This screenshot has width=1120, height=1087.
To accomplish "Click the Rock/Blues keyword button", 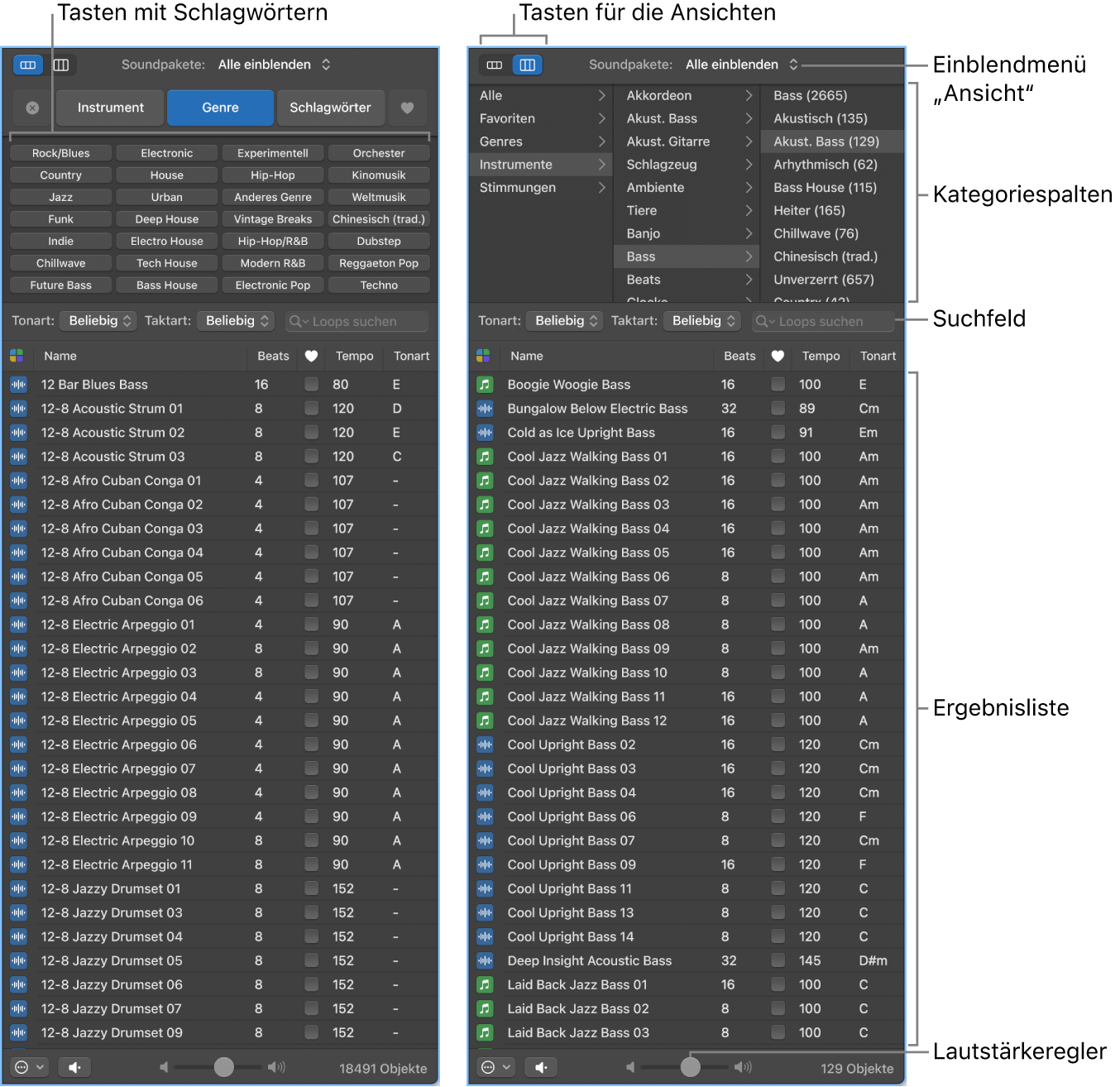I will pyautogui.click(x=61, y=153).
